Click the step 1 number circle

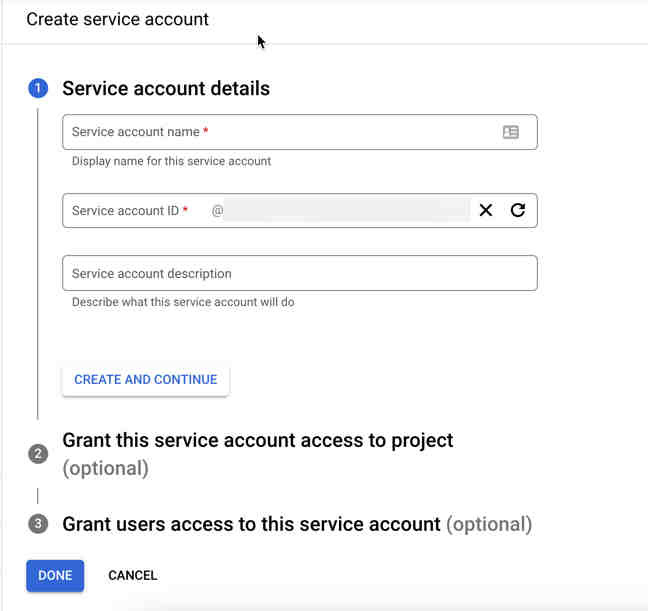click(38, 89)
